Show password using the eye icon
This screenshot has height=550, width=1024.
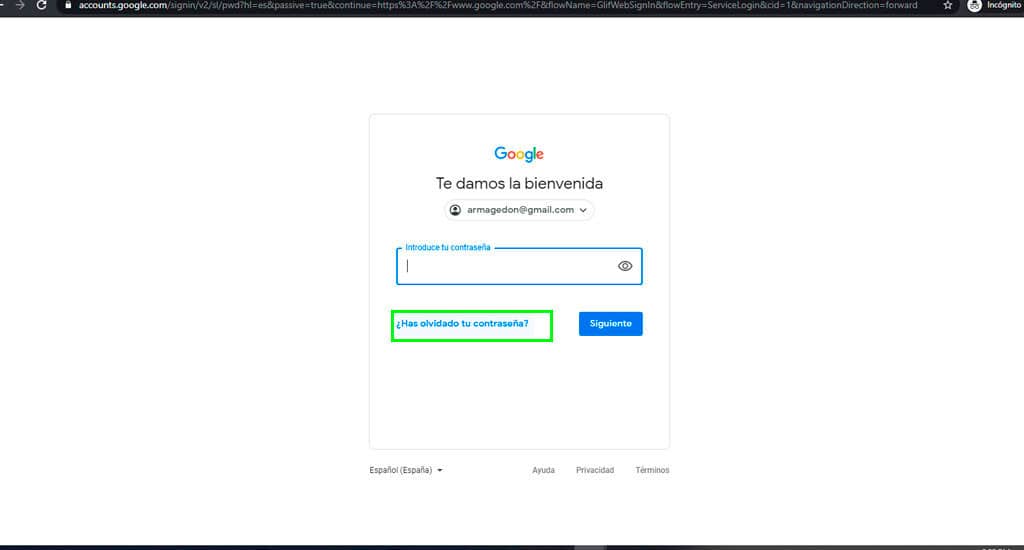(625, 266)
